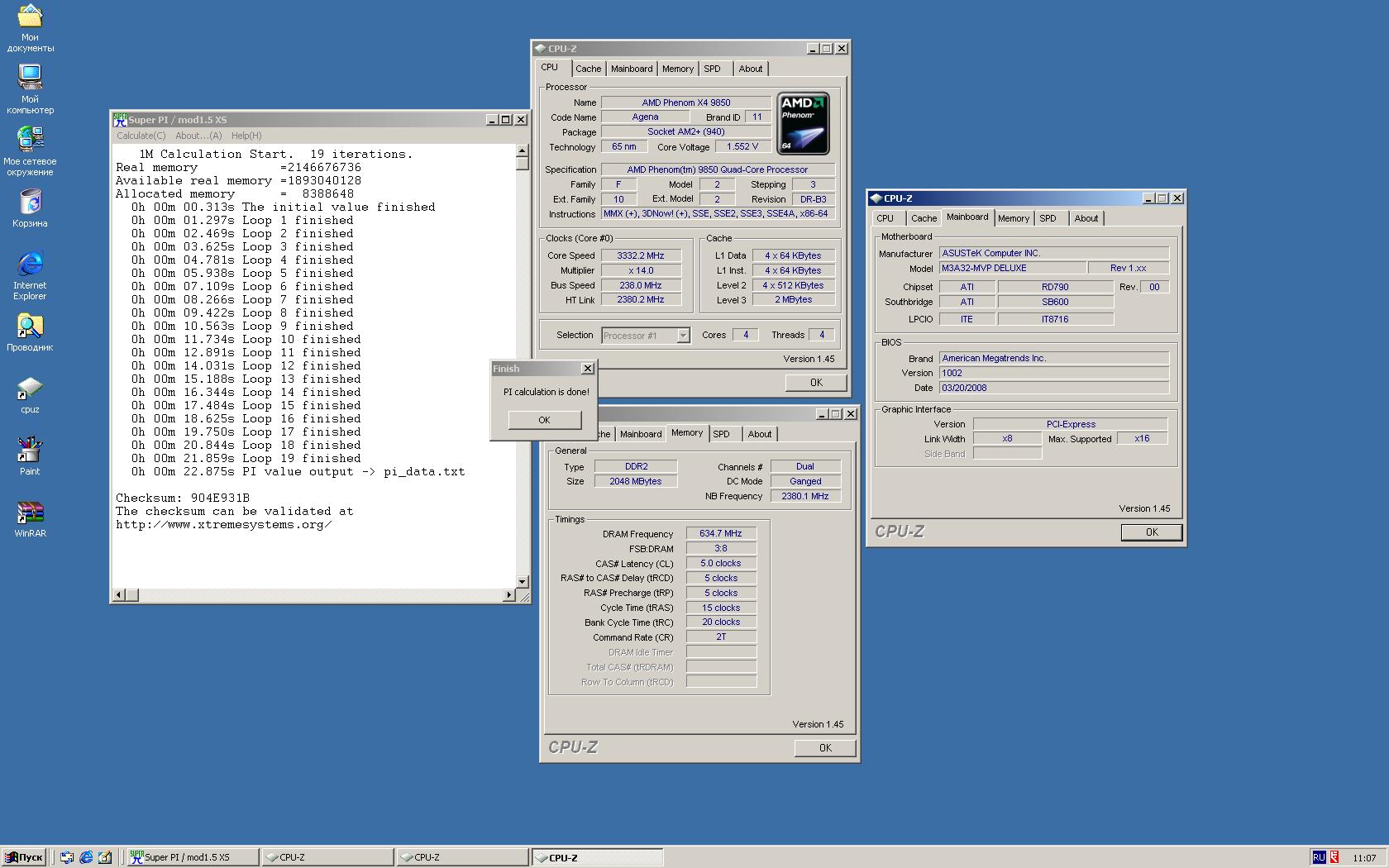The width and height of the screenshot is (1389, 868).
Task: Open the Calculate(C) menu in Super PI
Action: [141, 136]
